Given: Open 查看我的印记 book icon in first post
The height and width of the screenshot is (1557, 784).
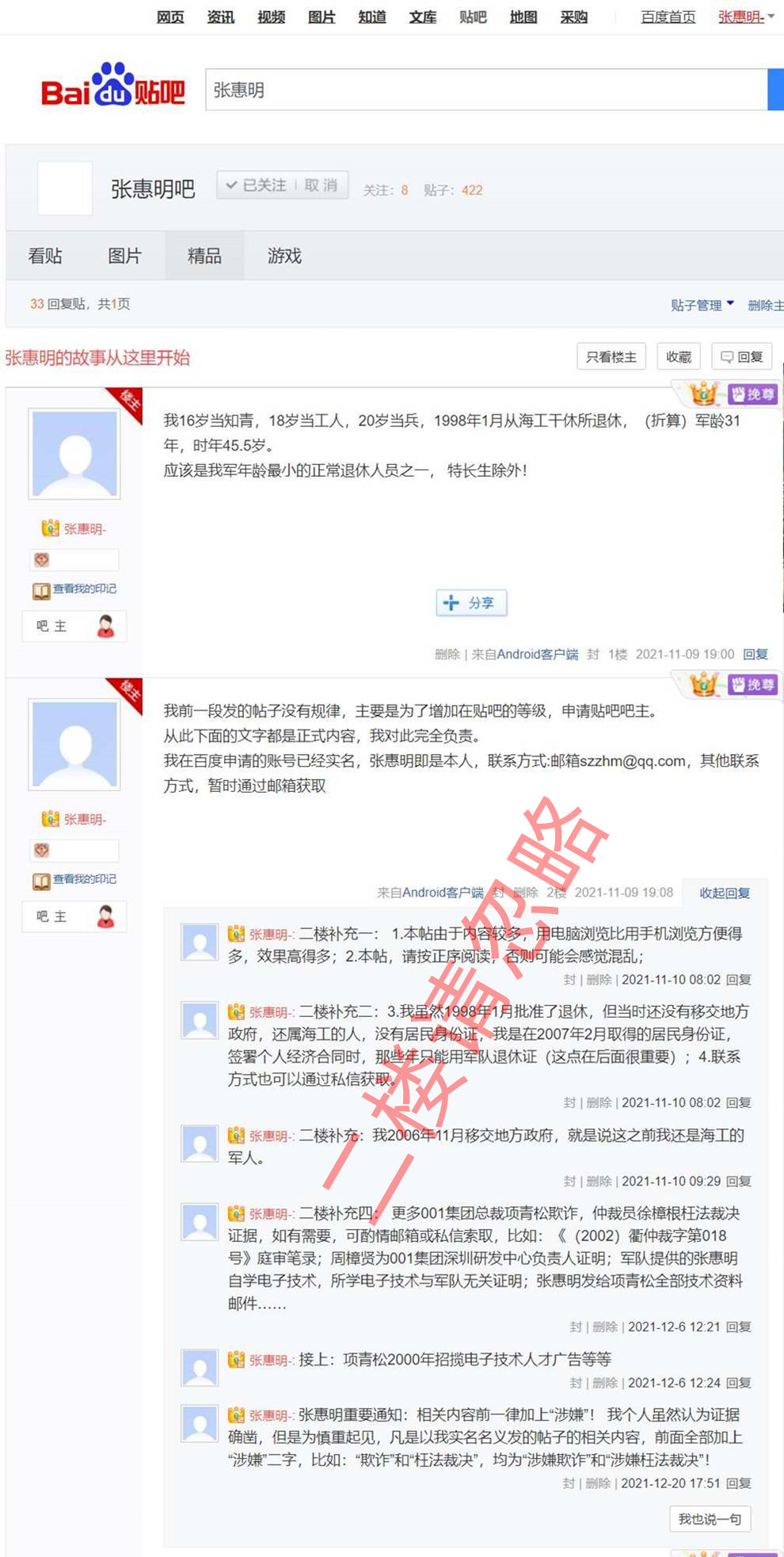Looking at the screenshot, I should 41,591.
